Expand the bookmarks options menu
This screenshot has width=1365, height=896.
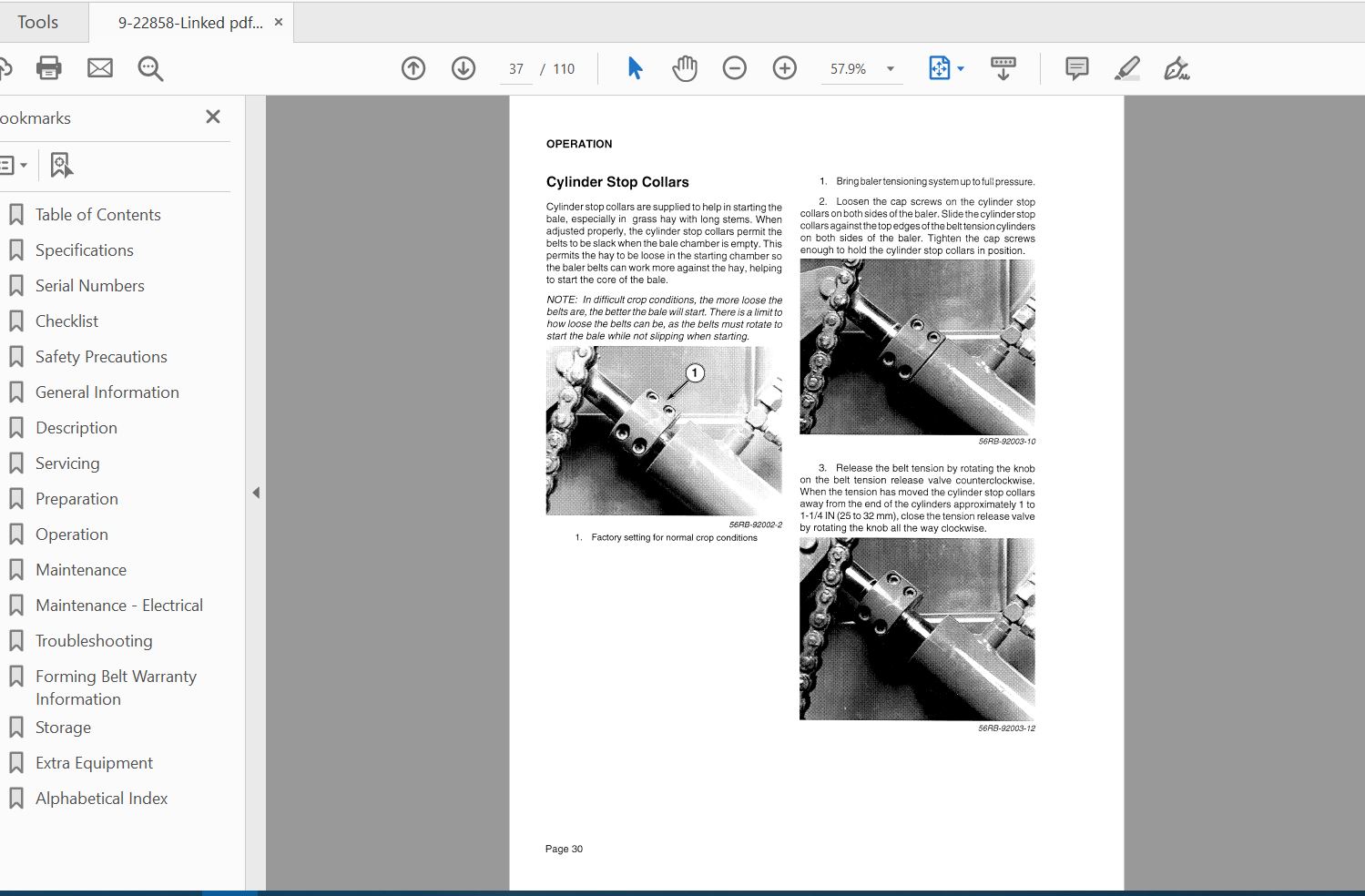tap(13, 166)
